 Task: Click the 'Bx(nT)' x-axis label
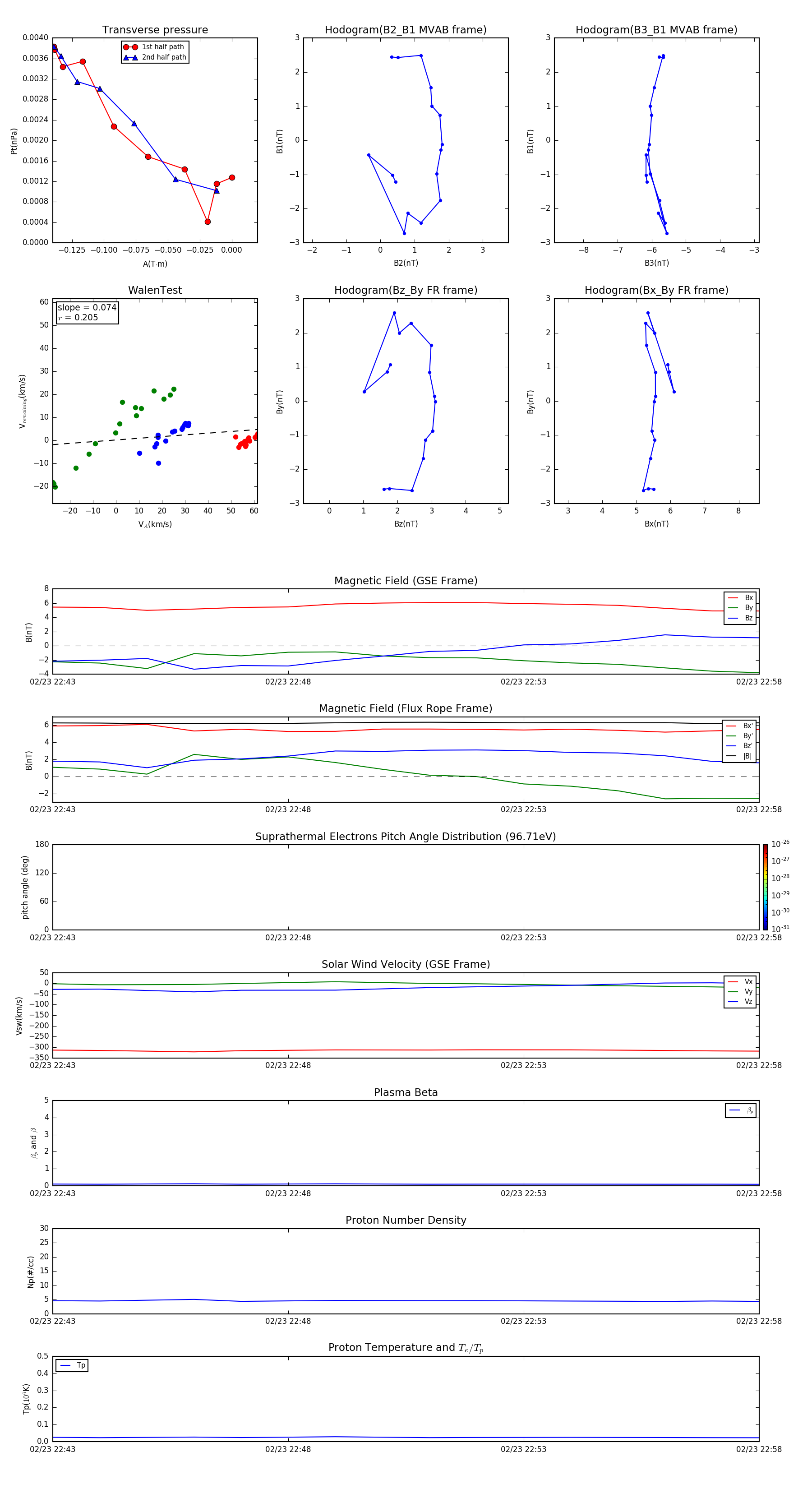point(656,524)
